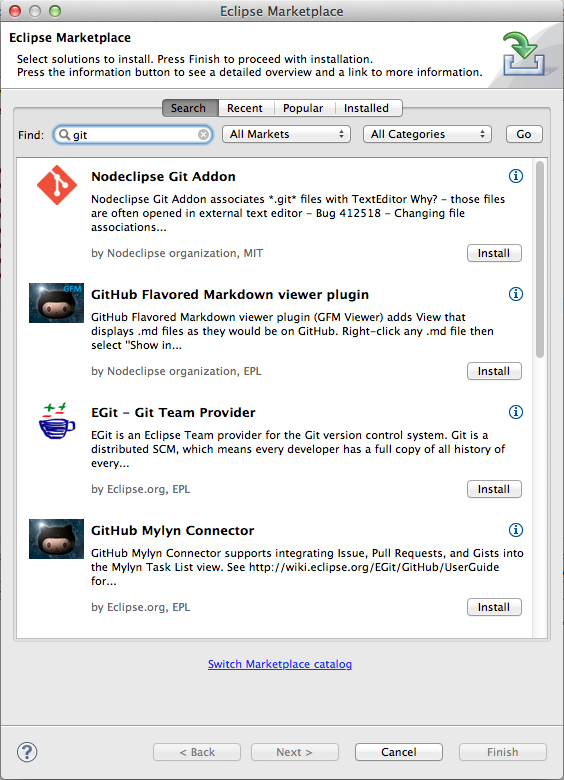Switch to the Search tab
Image resolution: width=564 pixels, height=780 pixels.
190,108
